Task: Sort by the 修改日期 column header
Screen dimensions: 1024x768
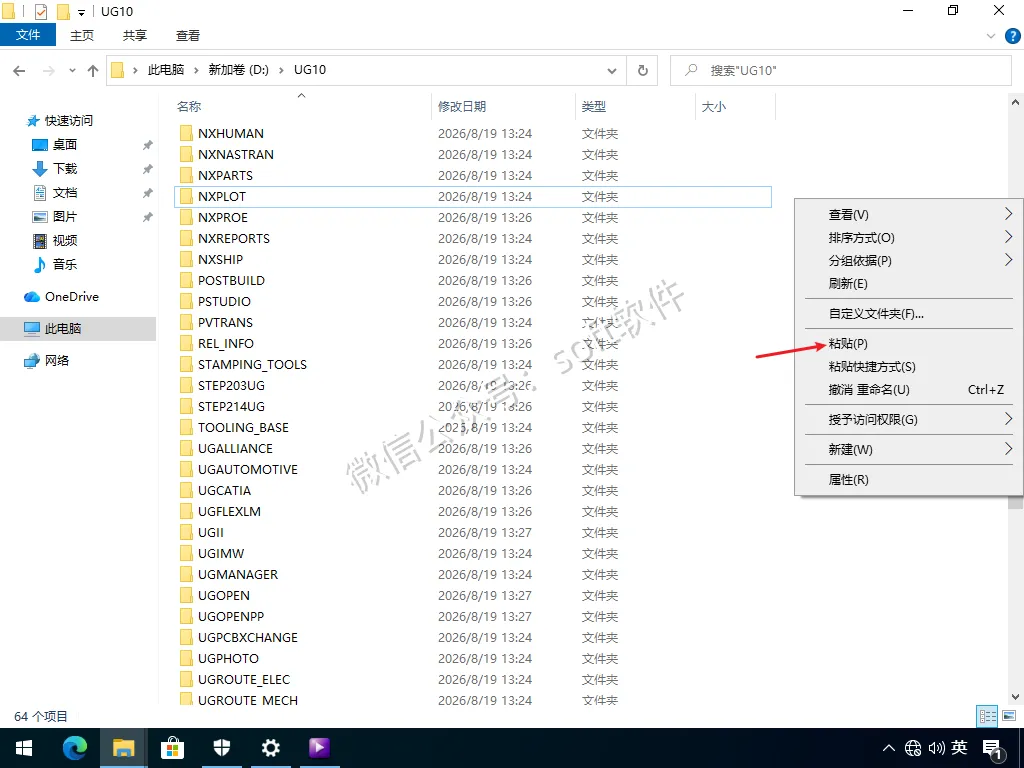Action: pyautogui.click(x=462, y=106)
